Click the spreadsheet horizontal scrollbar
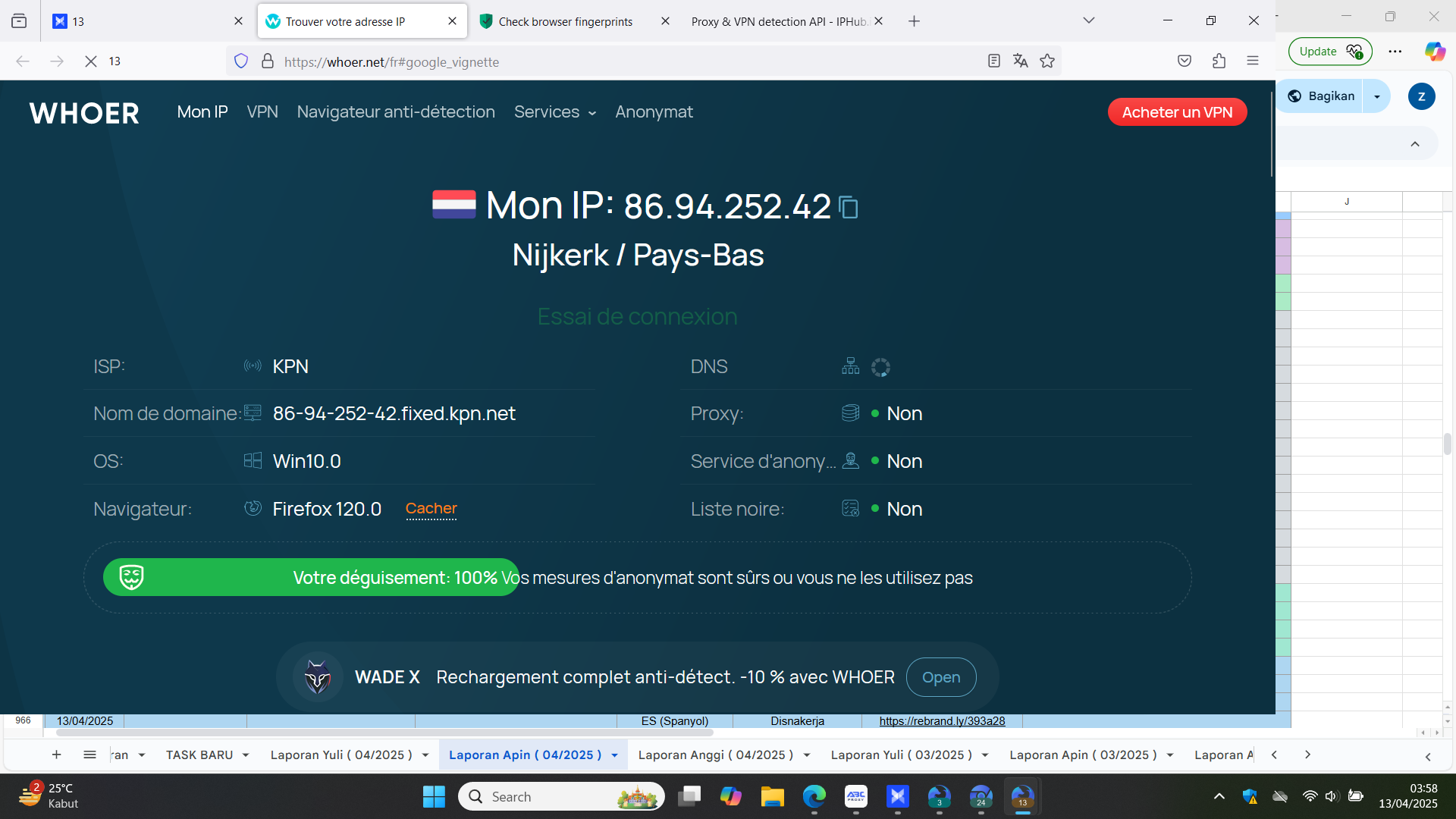 384,733
